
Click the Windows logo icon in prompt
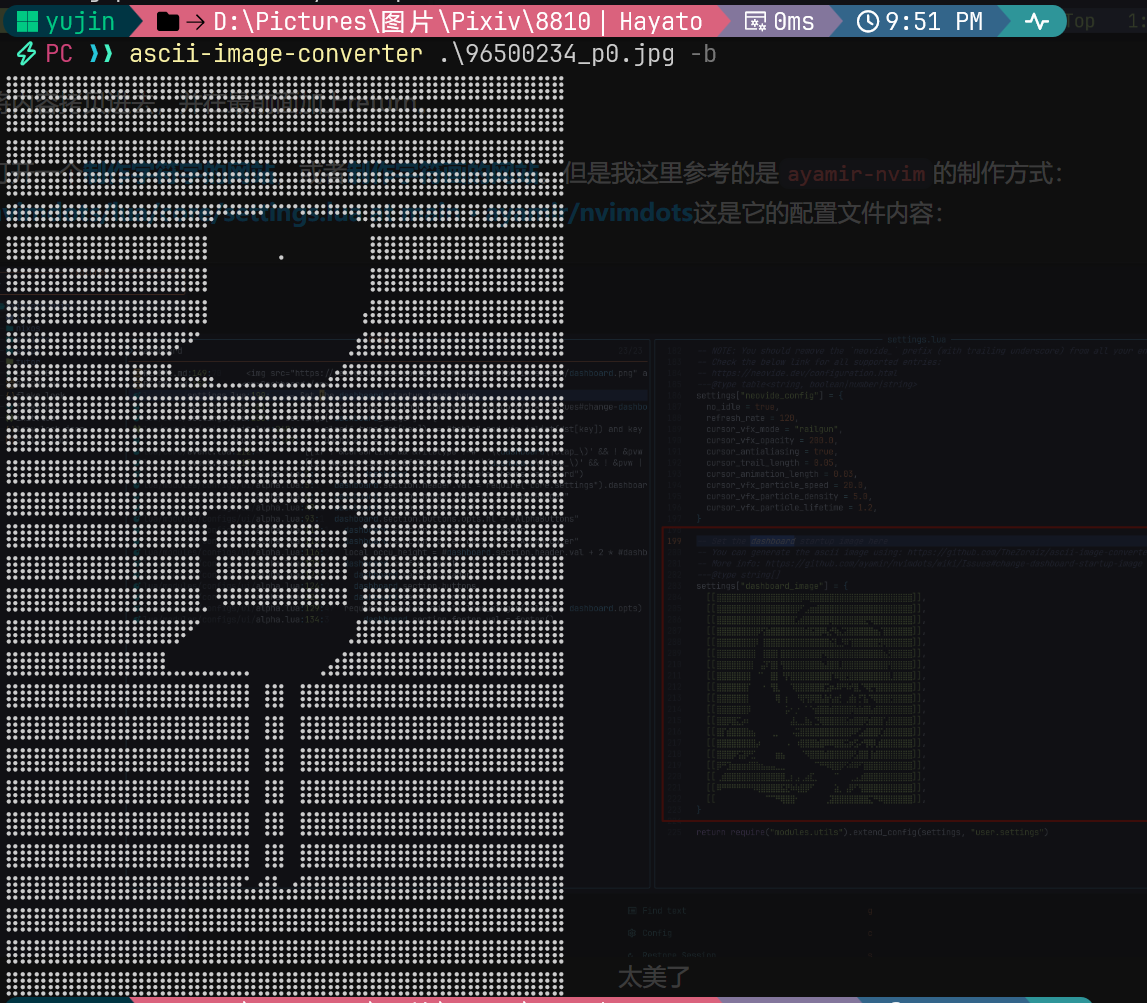coord(27,22)
